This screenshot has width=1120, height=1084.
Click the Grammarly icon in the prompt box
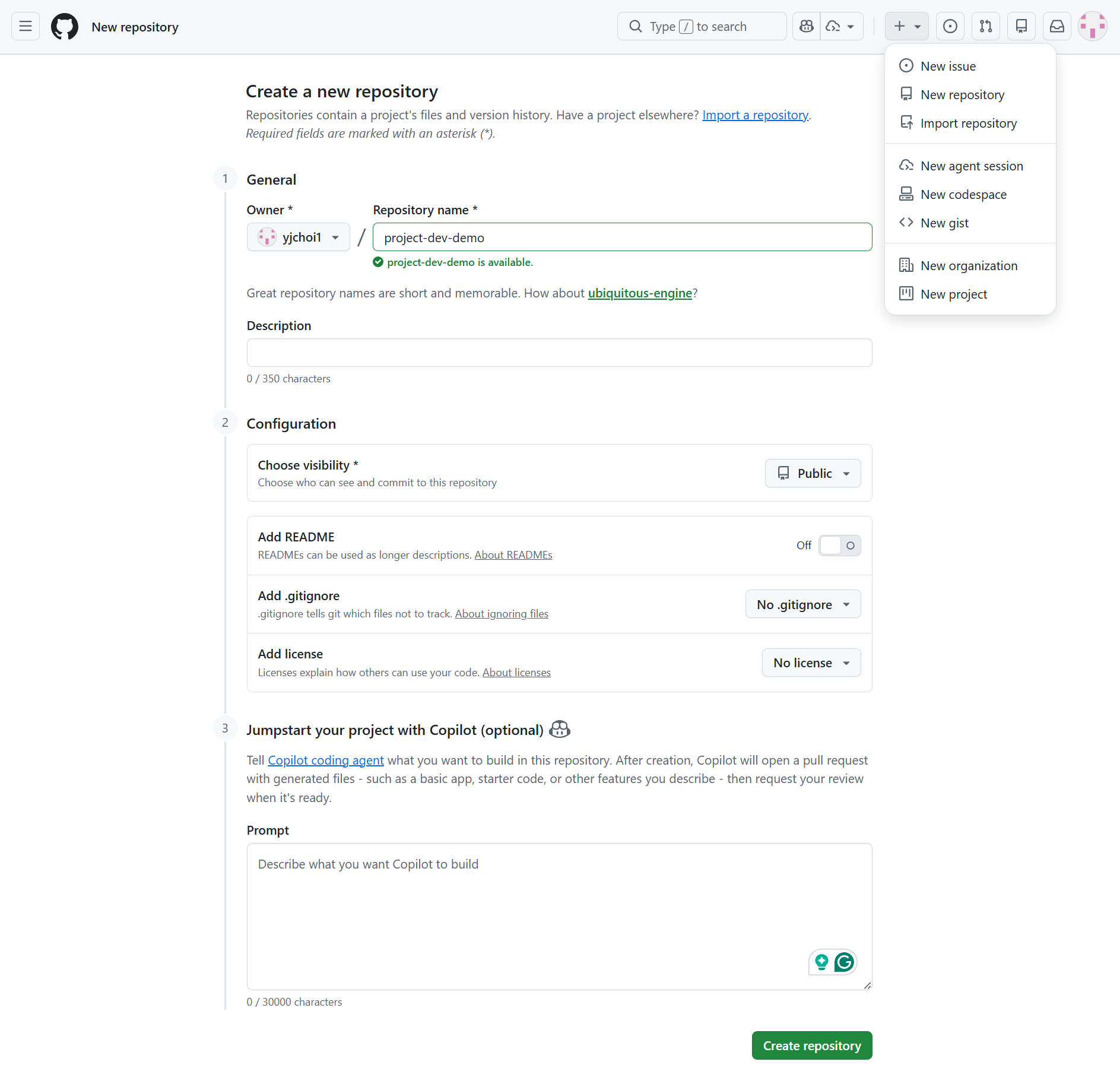(843, 962)
